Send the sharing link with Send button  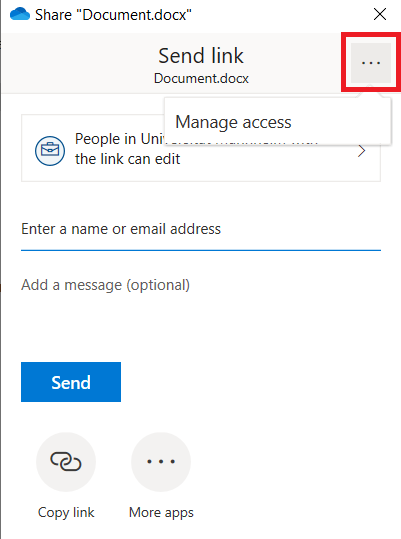(x=71, y=382)
